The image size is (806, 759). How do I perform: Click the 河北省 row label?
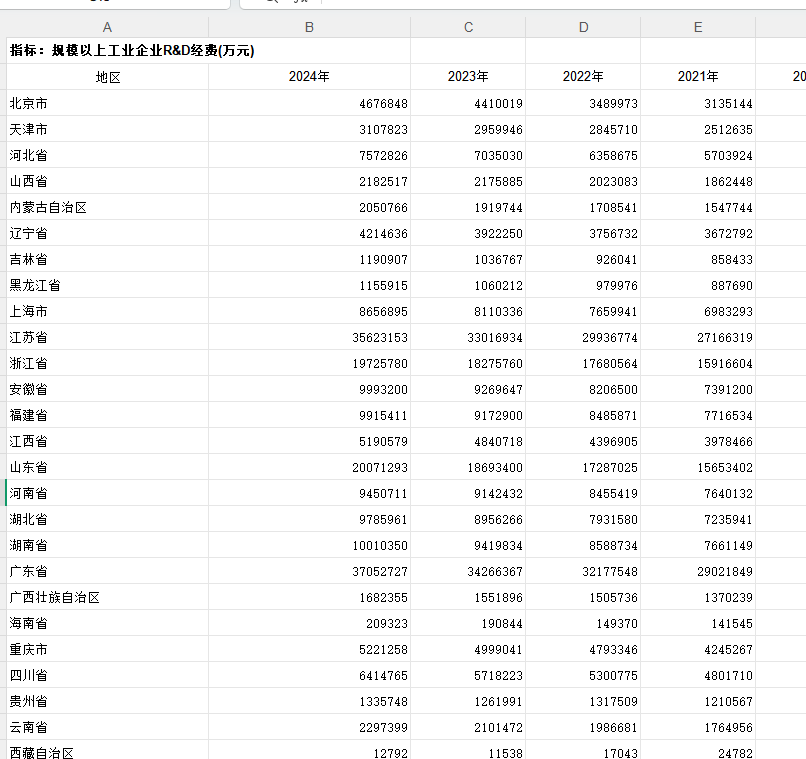[28, 155]
